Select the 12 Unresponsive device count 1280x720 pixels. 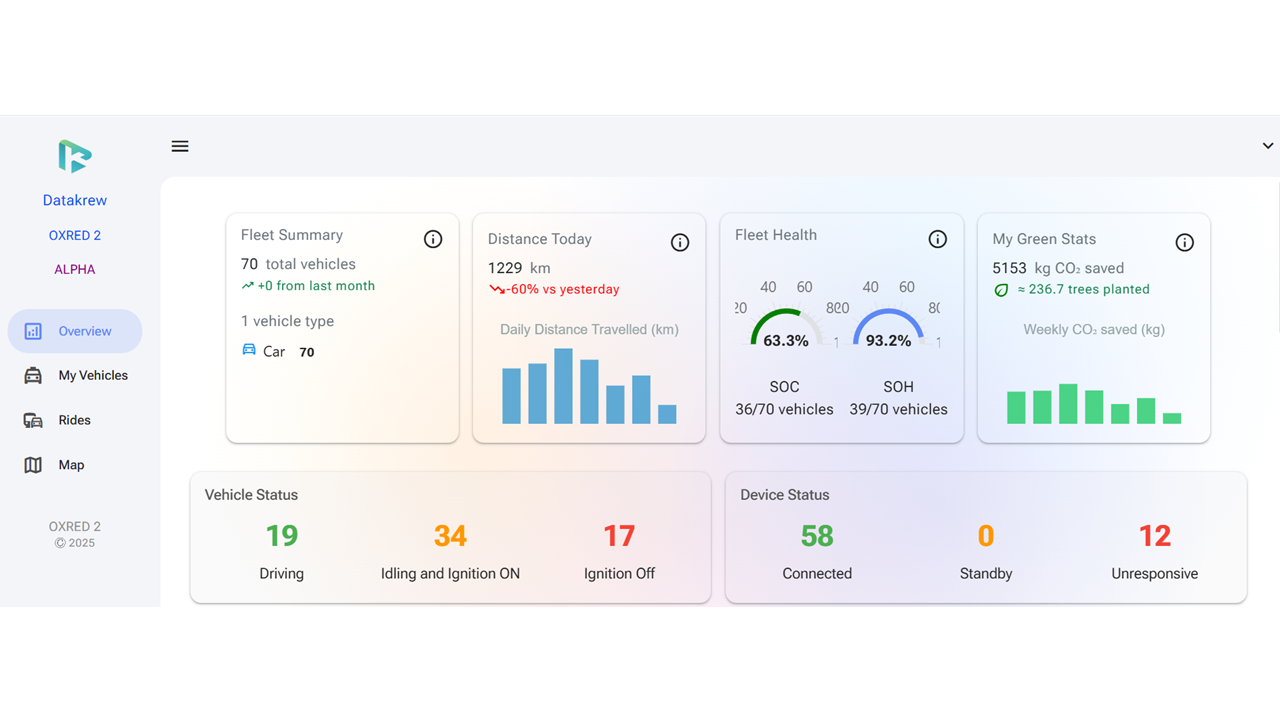tap(1155, 536)
